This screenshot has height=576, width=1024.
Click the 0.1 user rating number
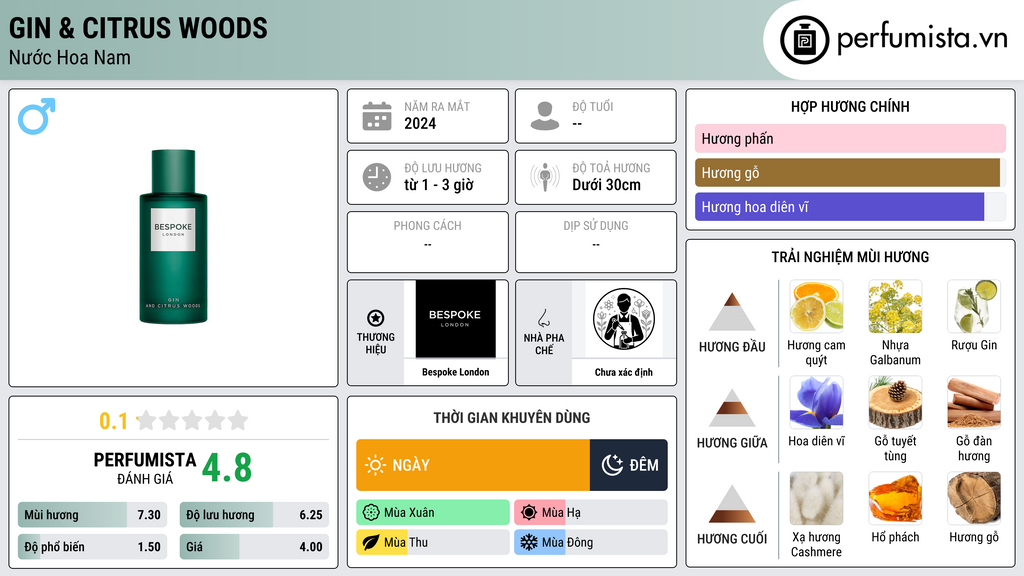coord(113,421)
